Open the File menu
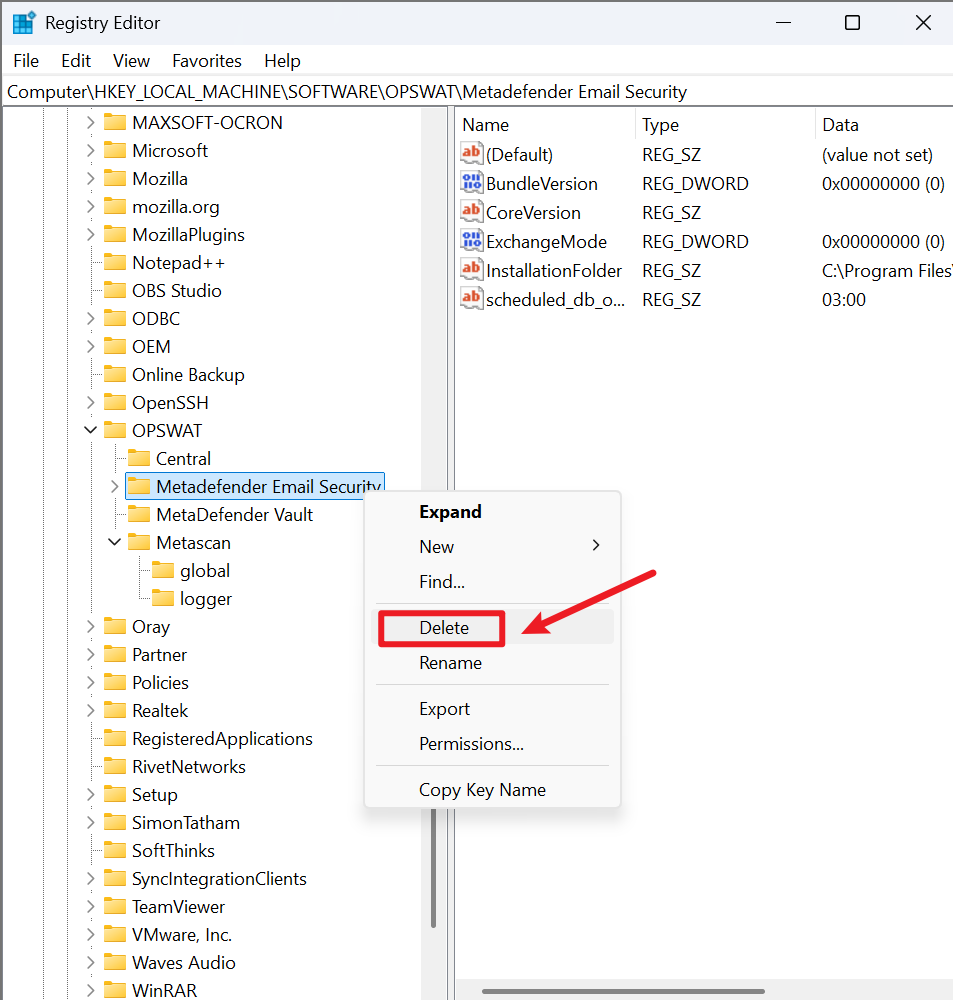Viewport: 953px width, 1000px height. pos(26,61)
